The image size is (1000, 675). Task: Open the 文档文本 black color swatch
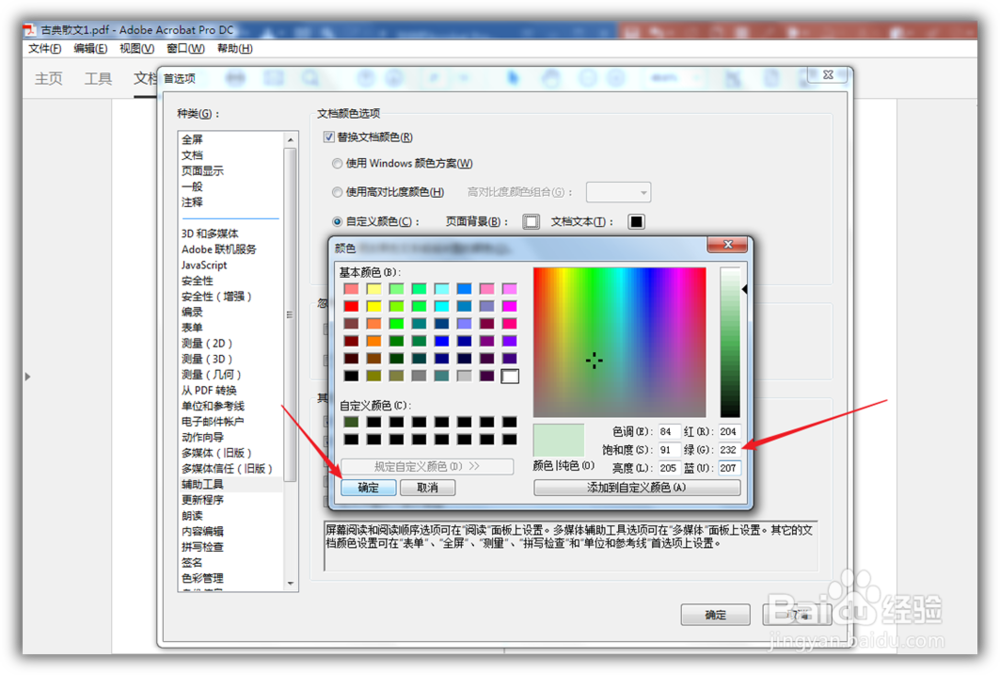pyautogui.click(x=636, y=221)
